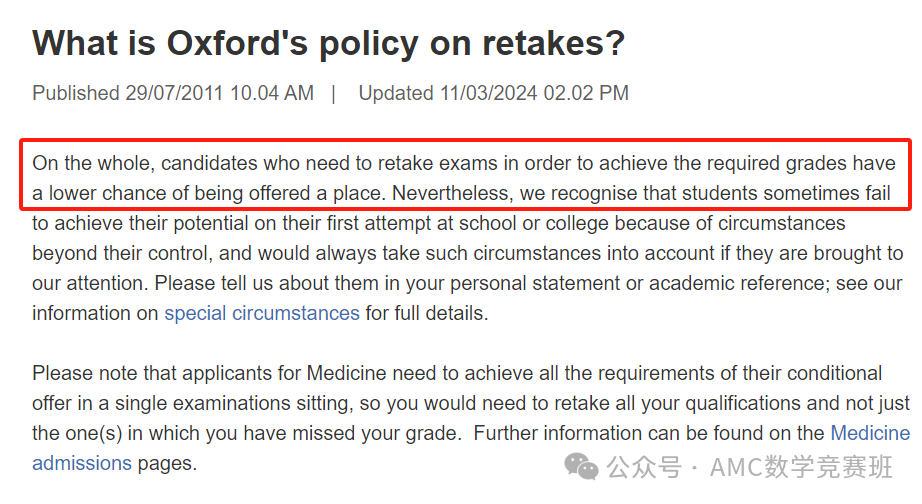This screenshot has width=922, height=504.
Task: Click the Published 29/07/2011 date text
Action: click(173, 93)
